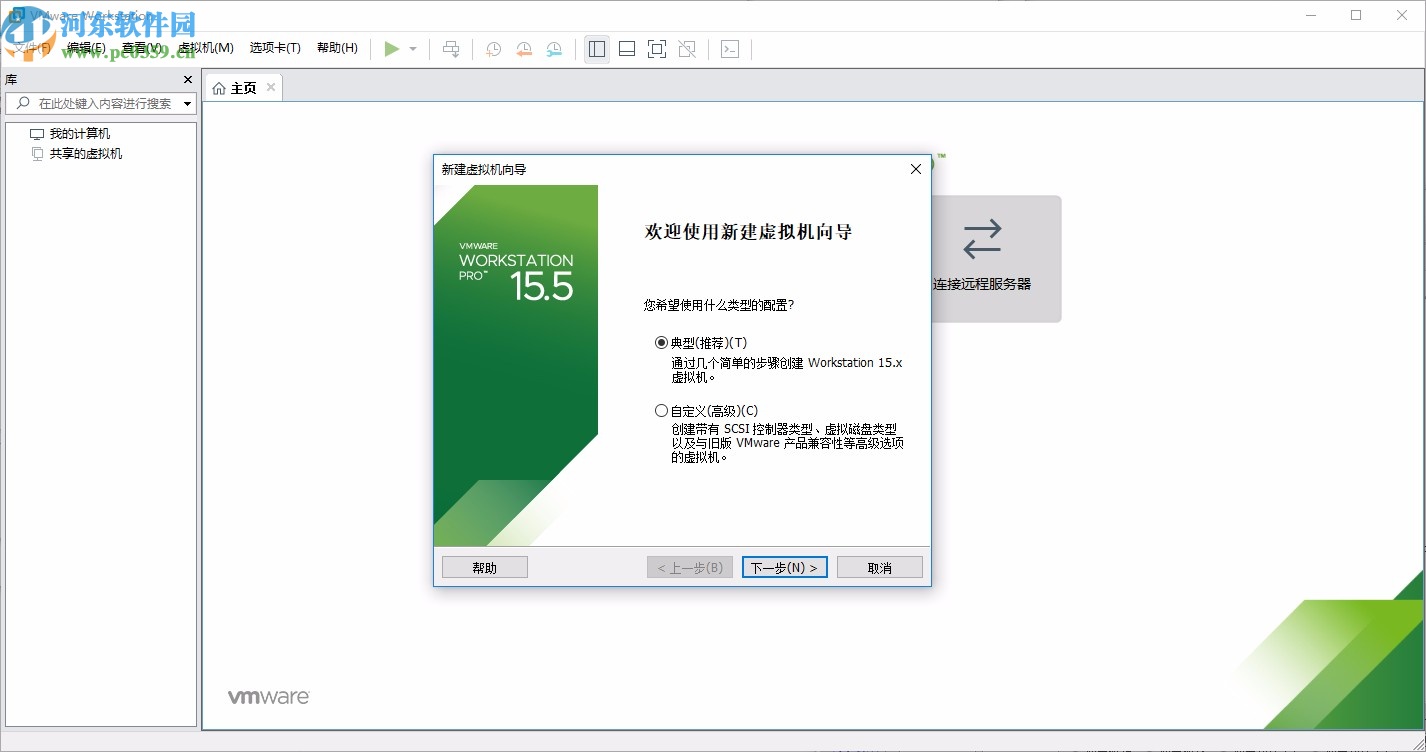
Task: Choose the 自定义(高级) configuration option
Action: point(661,410)
